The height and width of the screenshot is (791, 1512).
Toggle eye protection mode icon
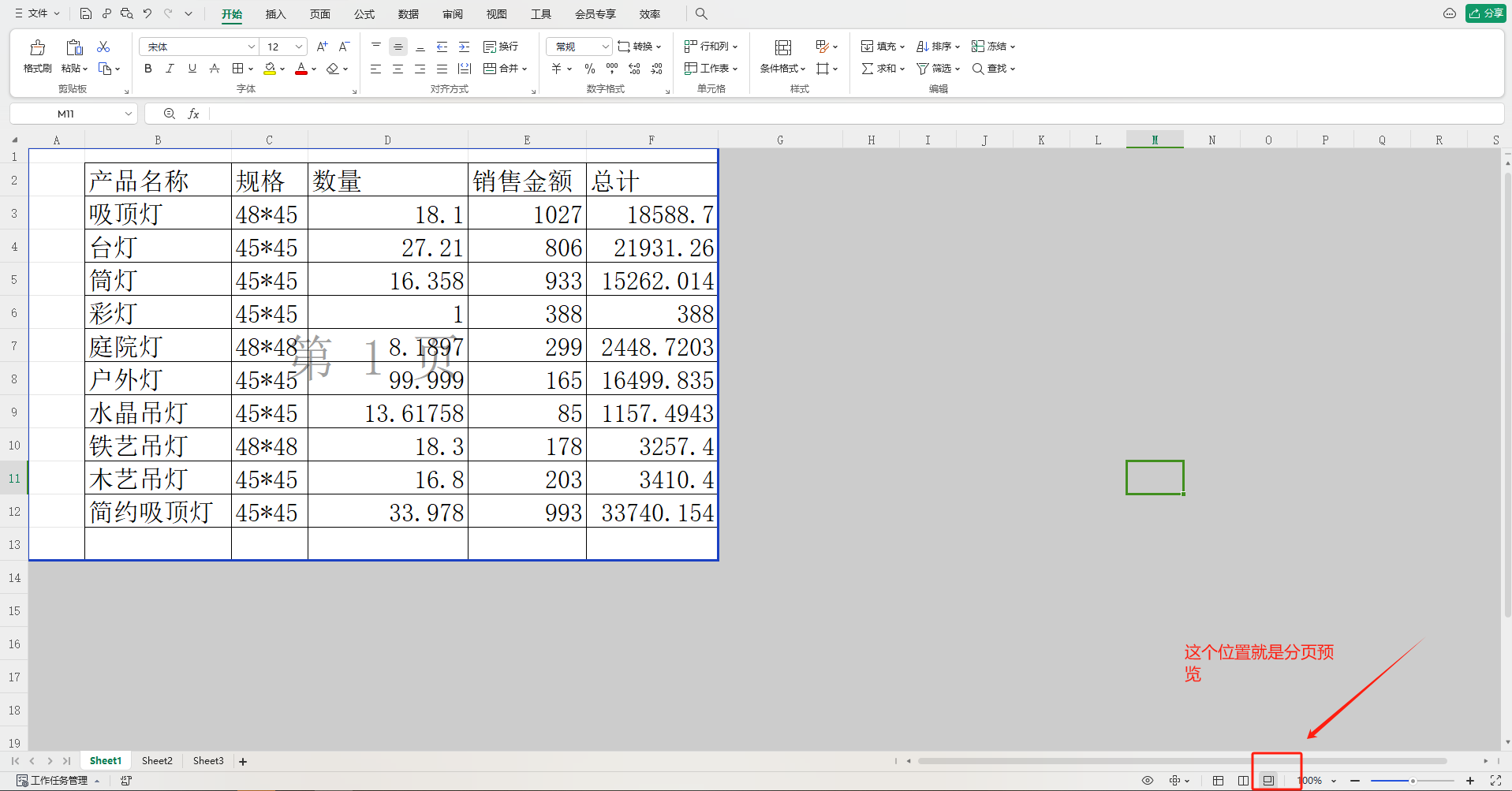[1148, 781]
